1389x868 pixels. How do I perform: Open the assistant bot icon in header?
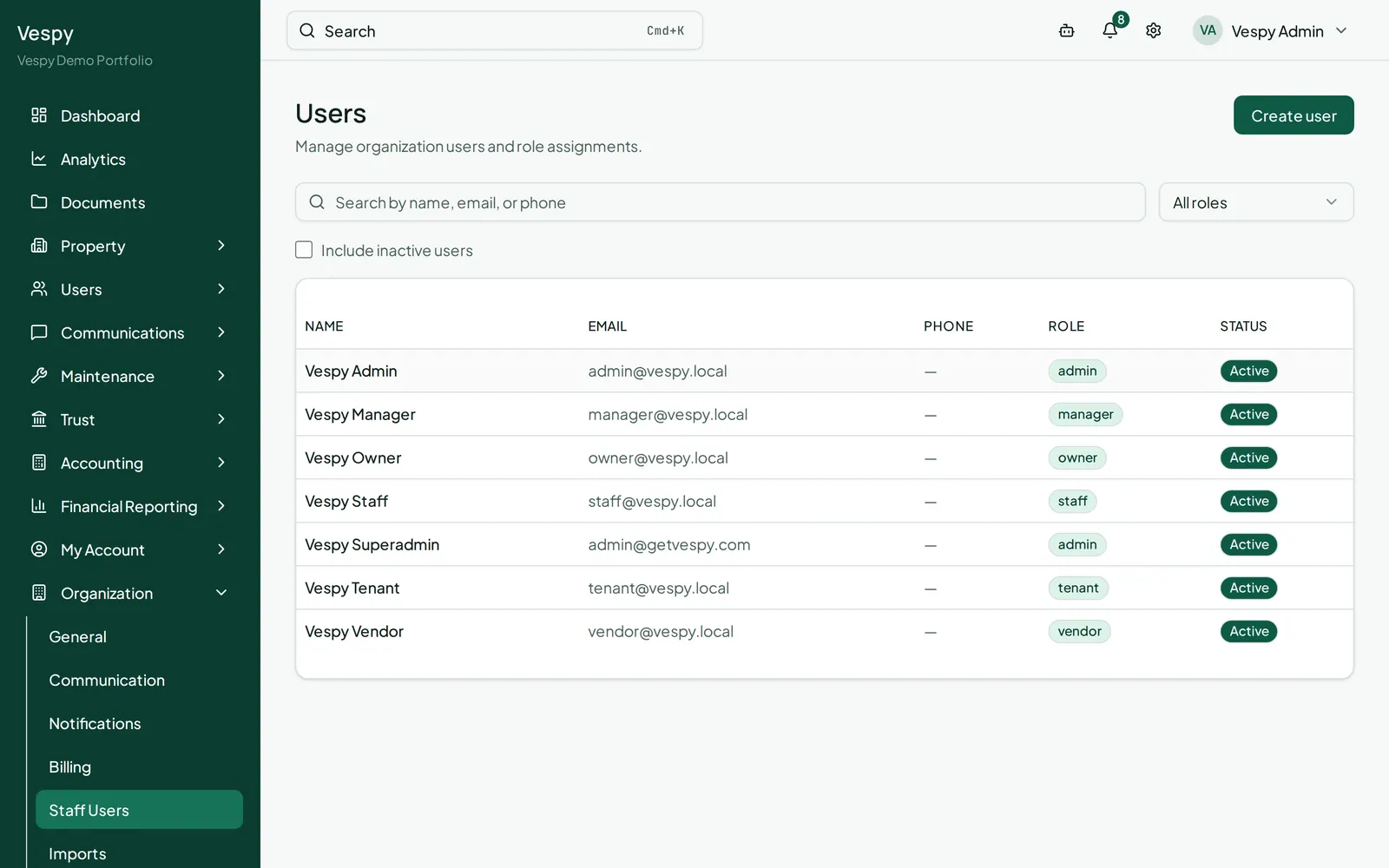[x=1067, y=31]
